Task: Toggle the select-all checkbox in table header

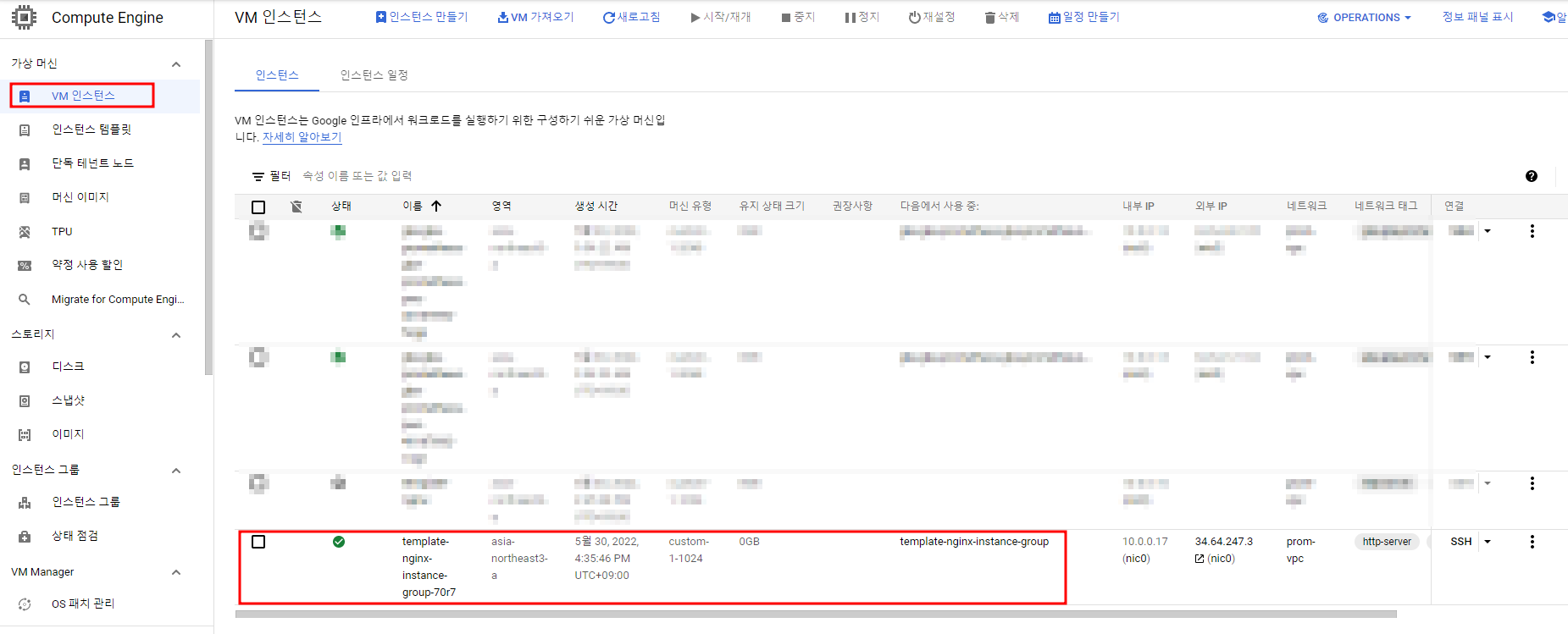Action: pyautogui.click(x=258, y=207)
